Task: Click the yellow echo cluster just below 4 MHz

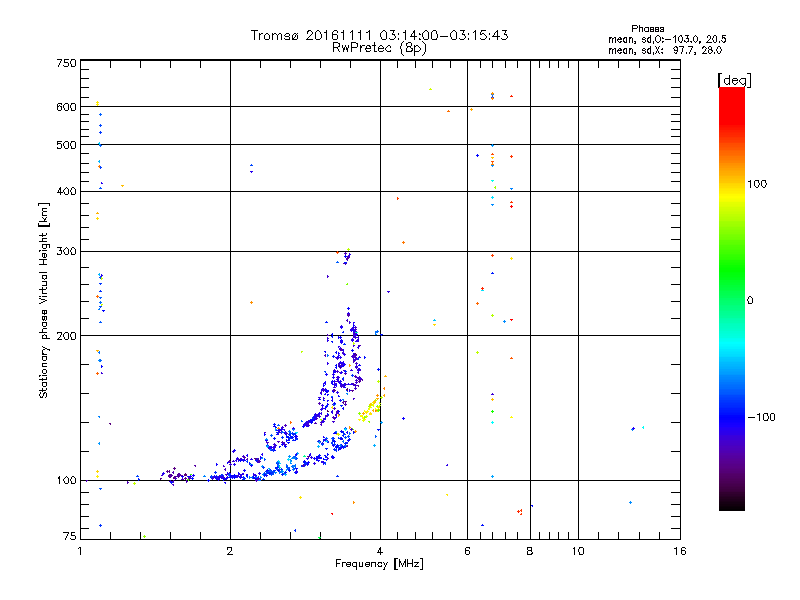Action: (370, 410)
